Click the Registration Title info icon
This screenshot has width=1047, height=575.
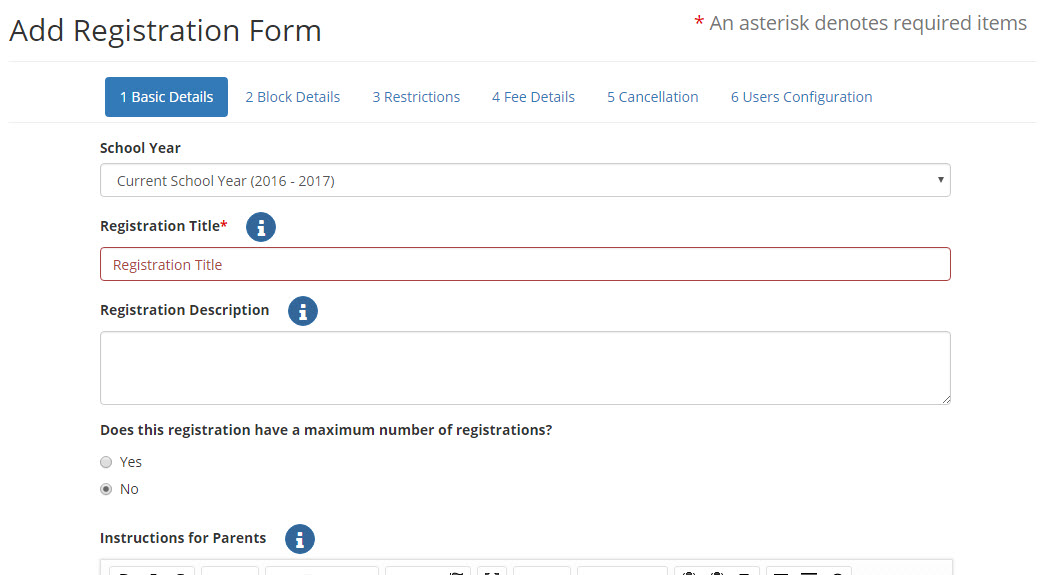click(x=260, y=227)
